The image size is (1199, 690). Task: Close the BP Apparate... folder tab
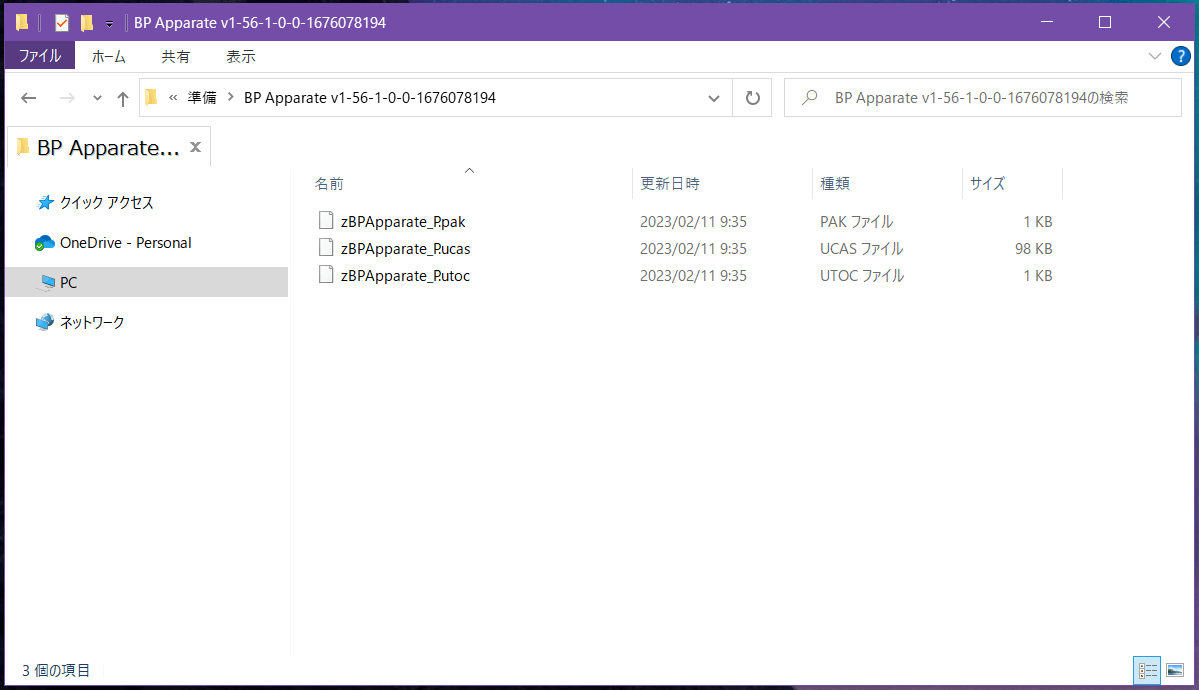(x=196, y=147)
